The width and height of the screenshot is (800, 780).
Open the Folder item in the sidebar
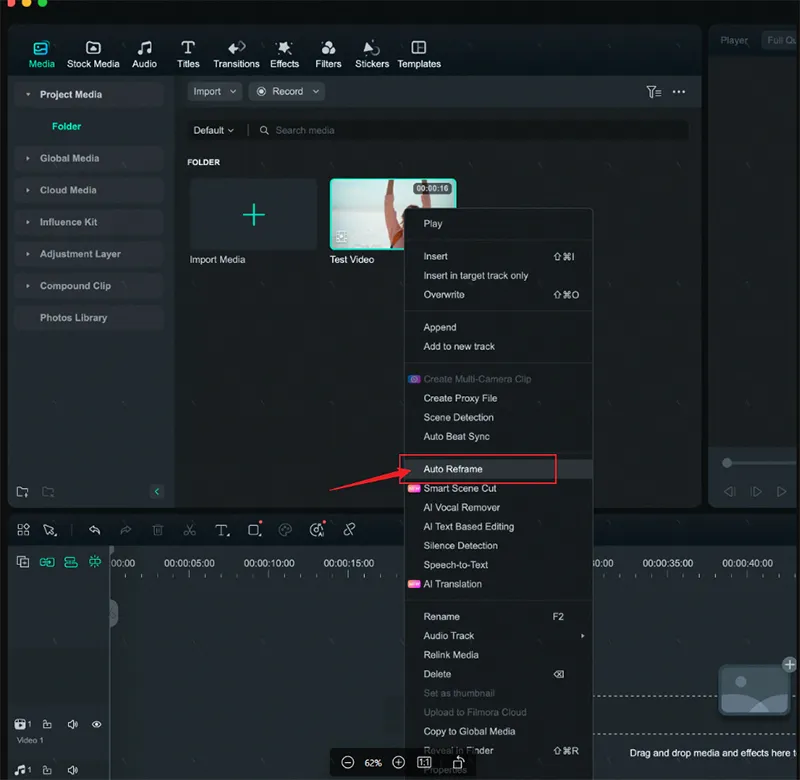click(x=66, y=126)
